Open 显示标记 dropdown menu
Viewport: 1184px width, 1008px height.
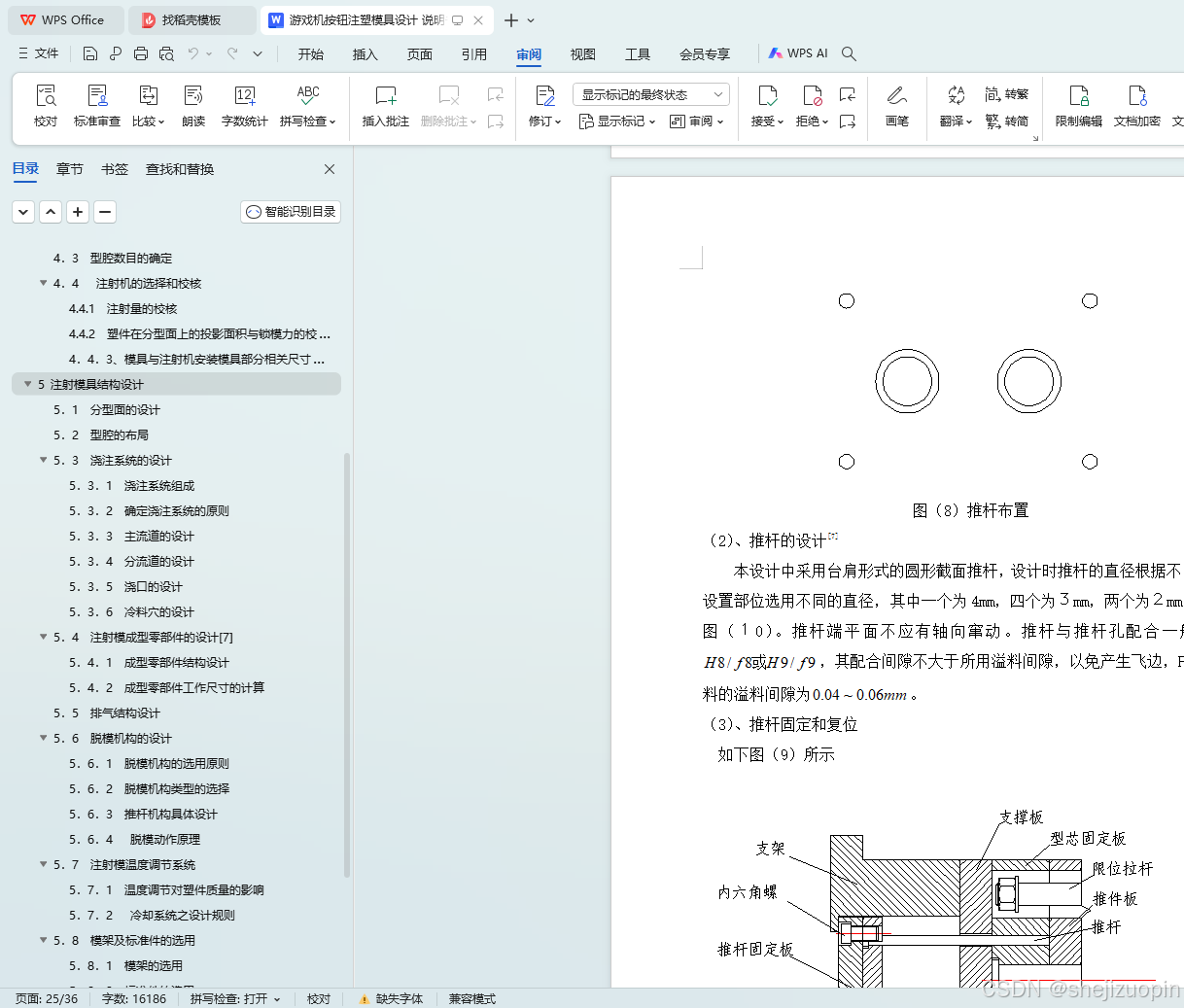click(617, 122)
